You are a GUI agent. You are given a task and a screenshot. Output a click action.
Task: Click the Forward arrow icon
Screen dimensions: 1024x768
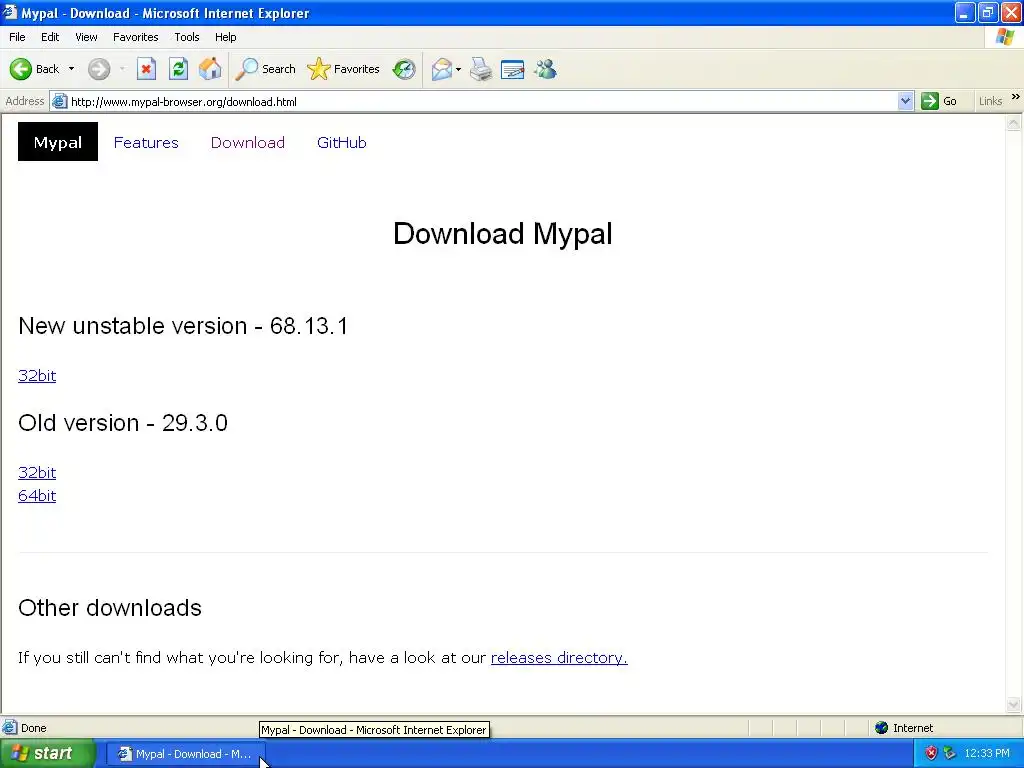click(x=99, y=69)
